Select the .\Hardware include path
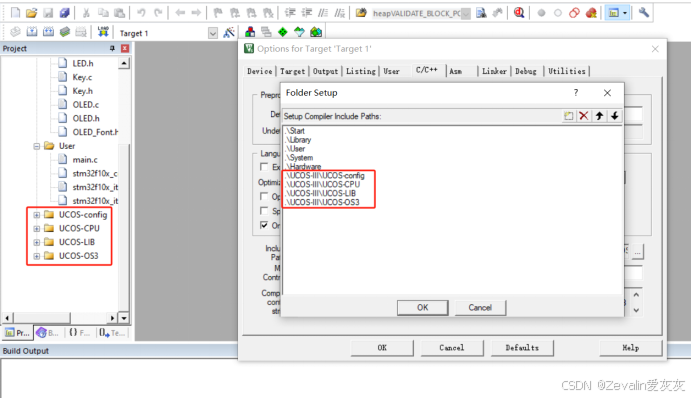This screenshot has width=692, height=399. tap(303, 167)
